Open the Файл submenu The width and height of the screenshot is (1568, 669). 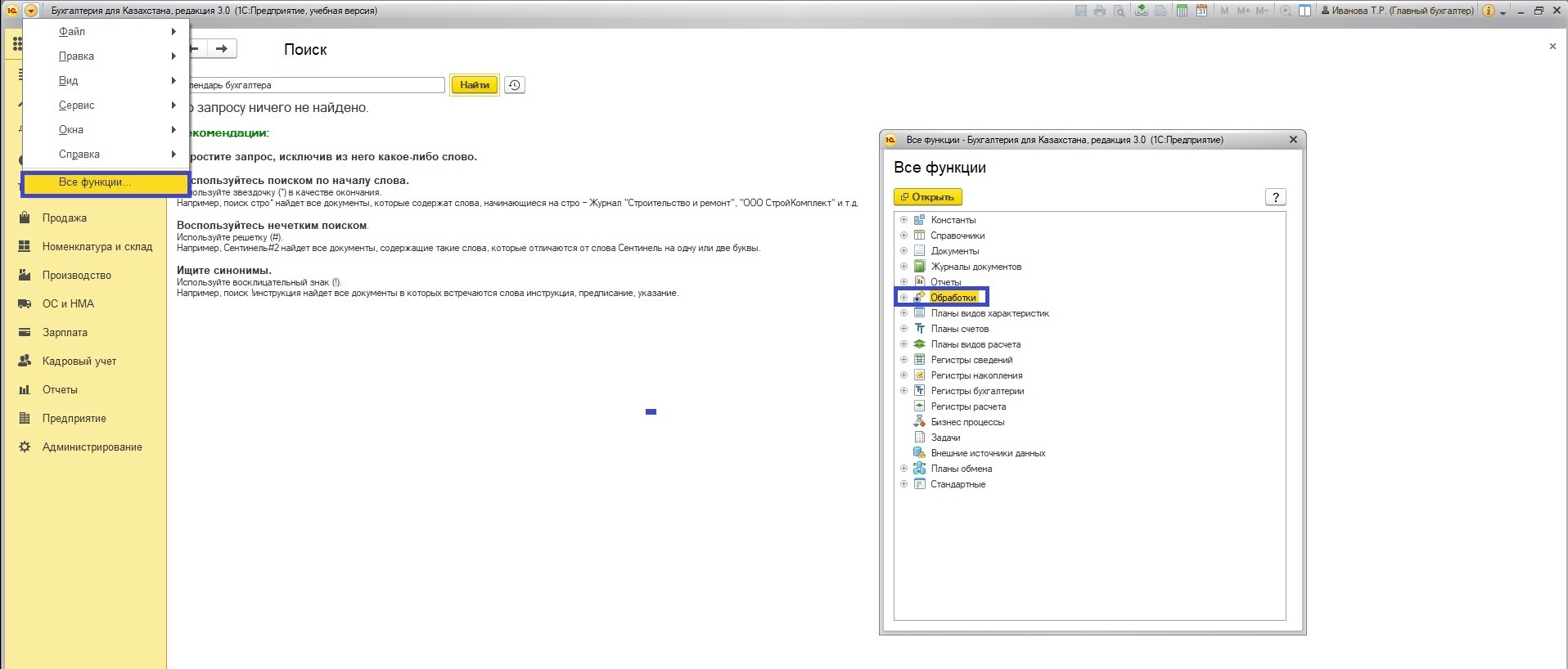106,32
